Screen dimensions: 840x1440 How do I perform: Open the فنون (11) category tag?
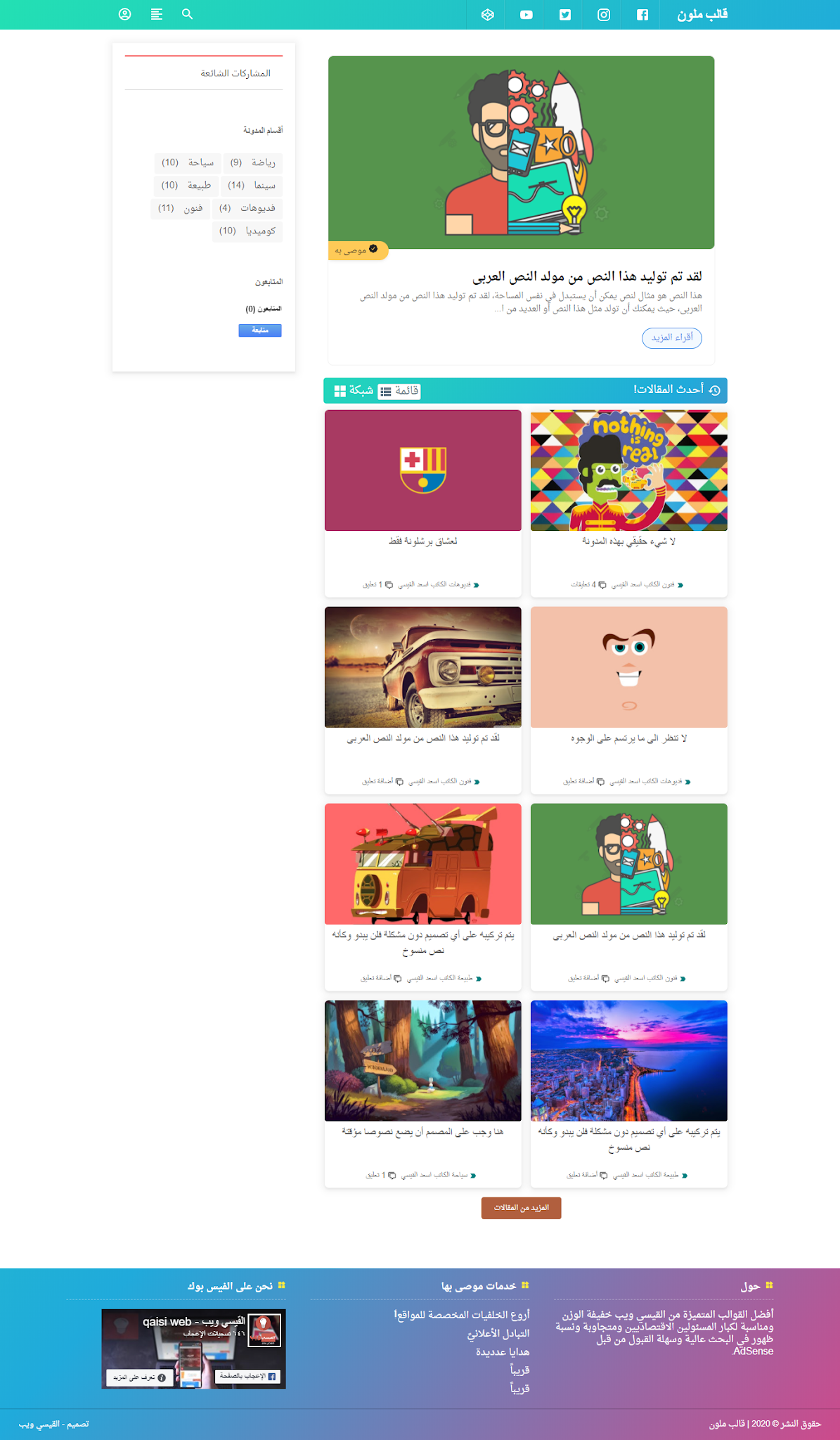coord(180,208)
